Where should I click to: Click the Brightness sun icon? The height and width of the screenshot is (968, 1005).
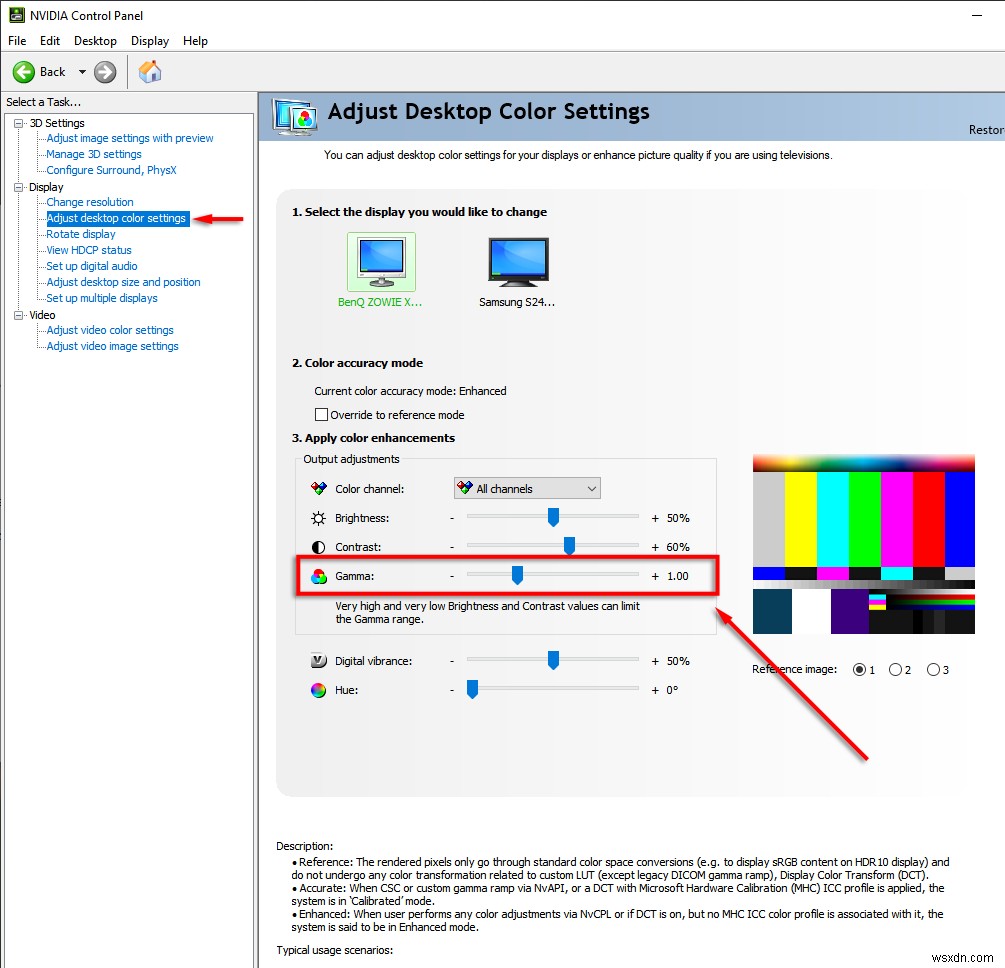click(319, 518)
